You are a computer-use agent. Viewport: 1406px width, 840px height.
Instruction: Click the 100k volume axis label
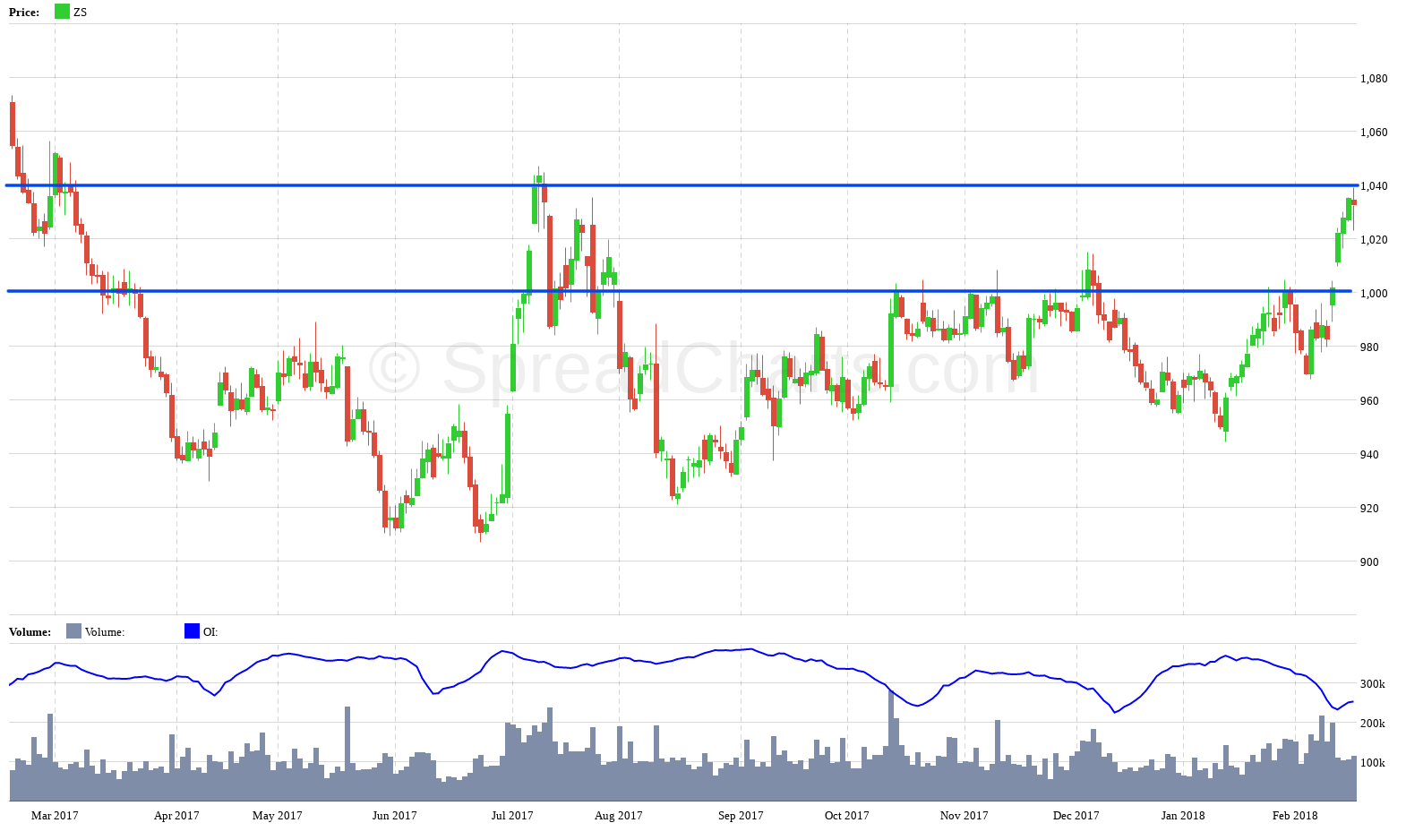click(1373, 763)
